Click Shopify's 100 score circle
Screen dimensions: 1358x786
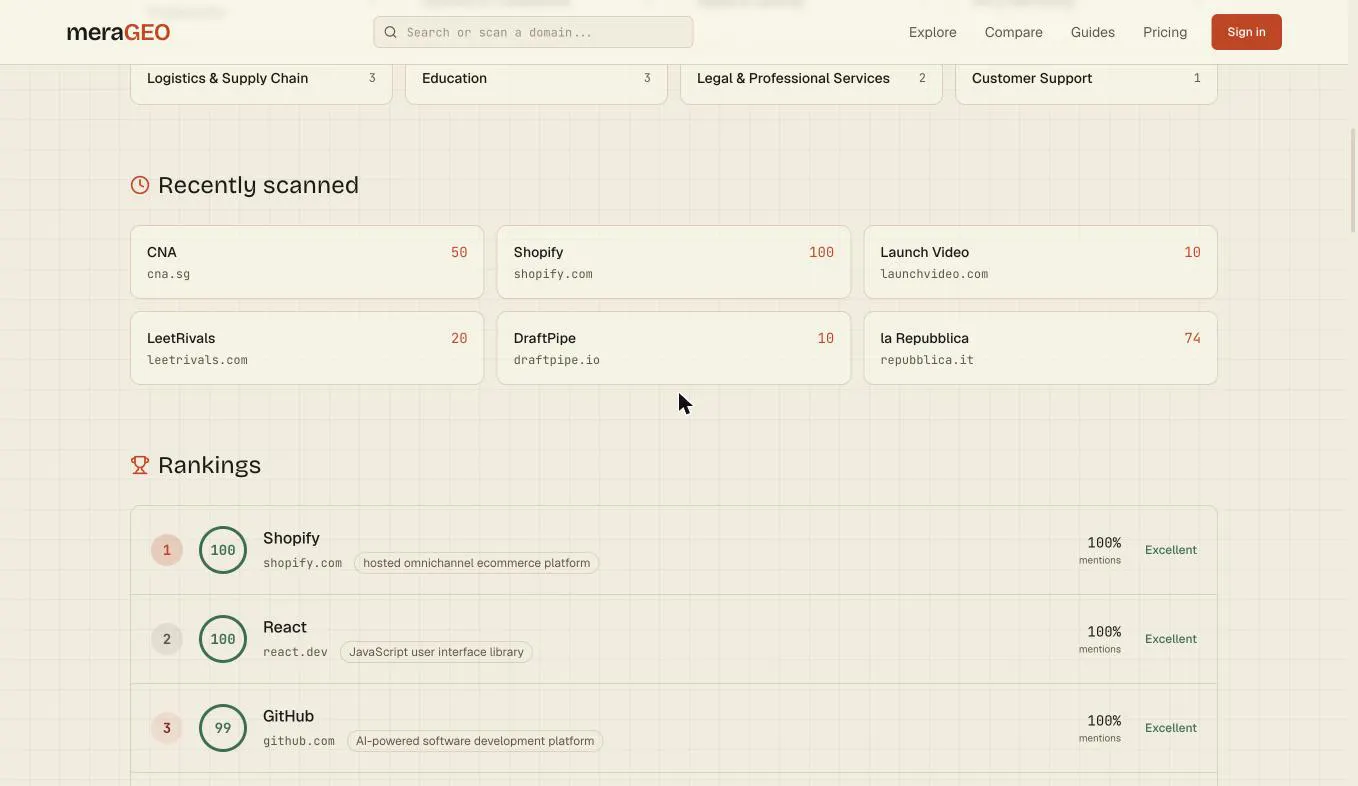[x=223, y=550]
